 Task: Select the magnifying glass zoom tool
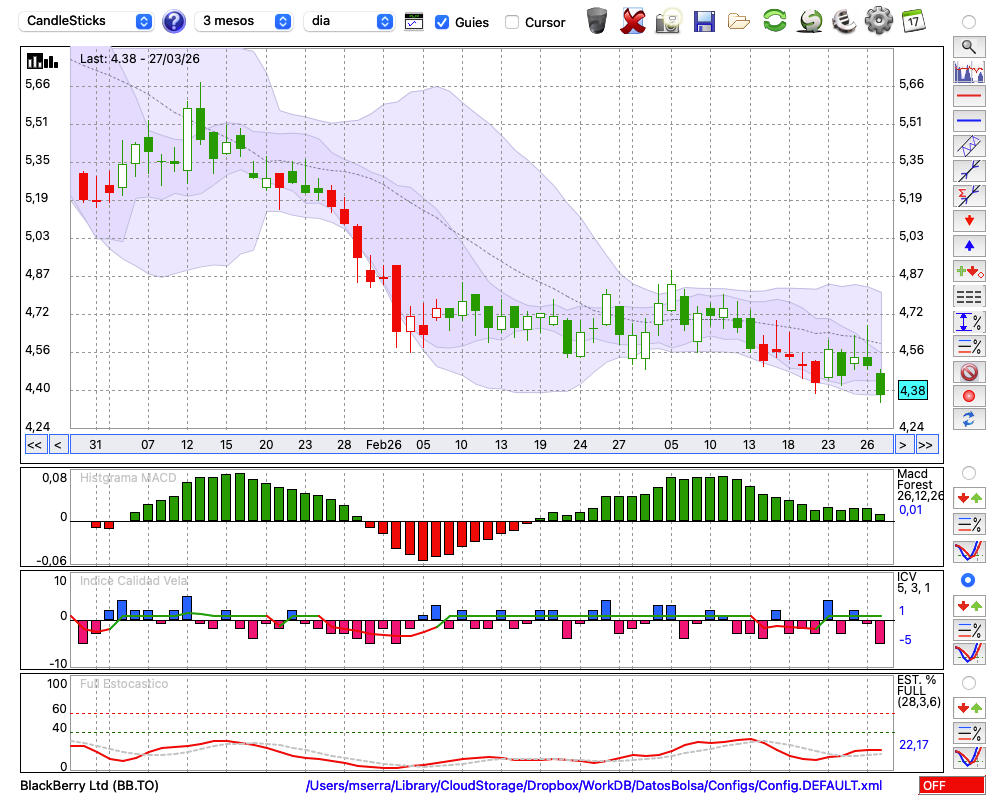tap(969, 47)
